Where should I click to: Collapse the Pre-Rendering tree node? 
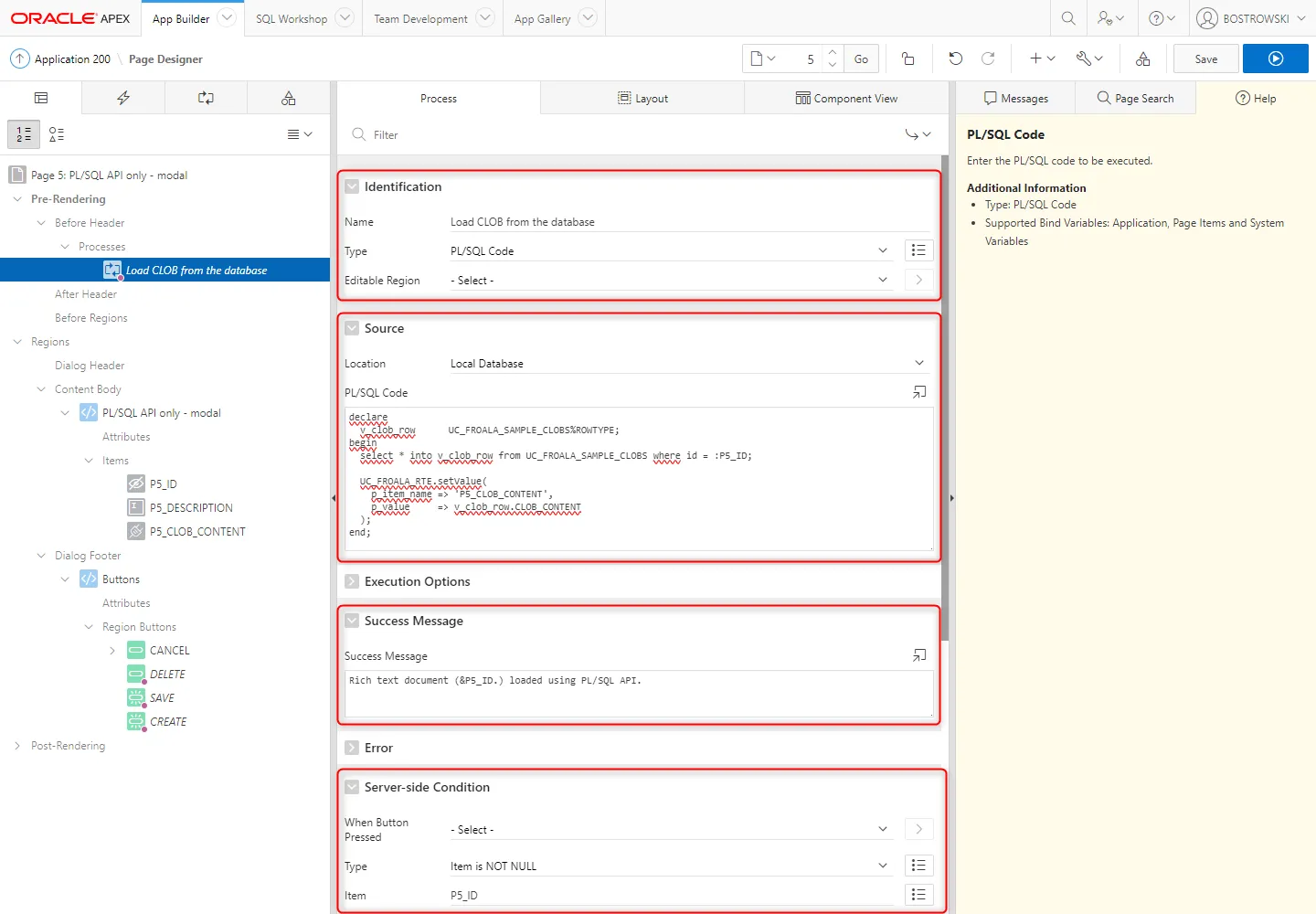[17, 199]
